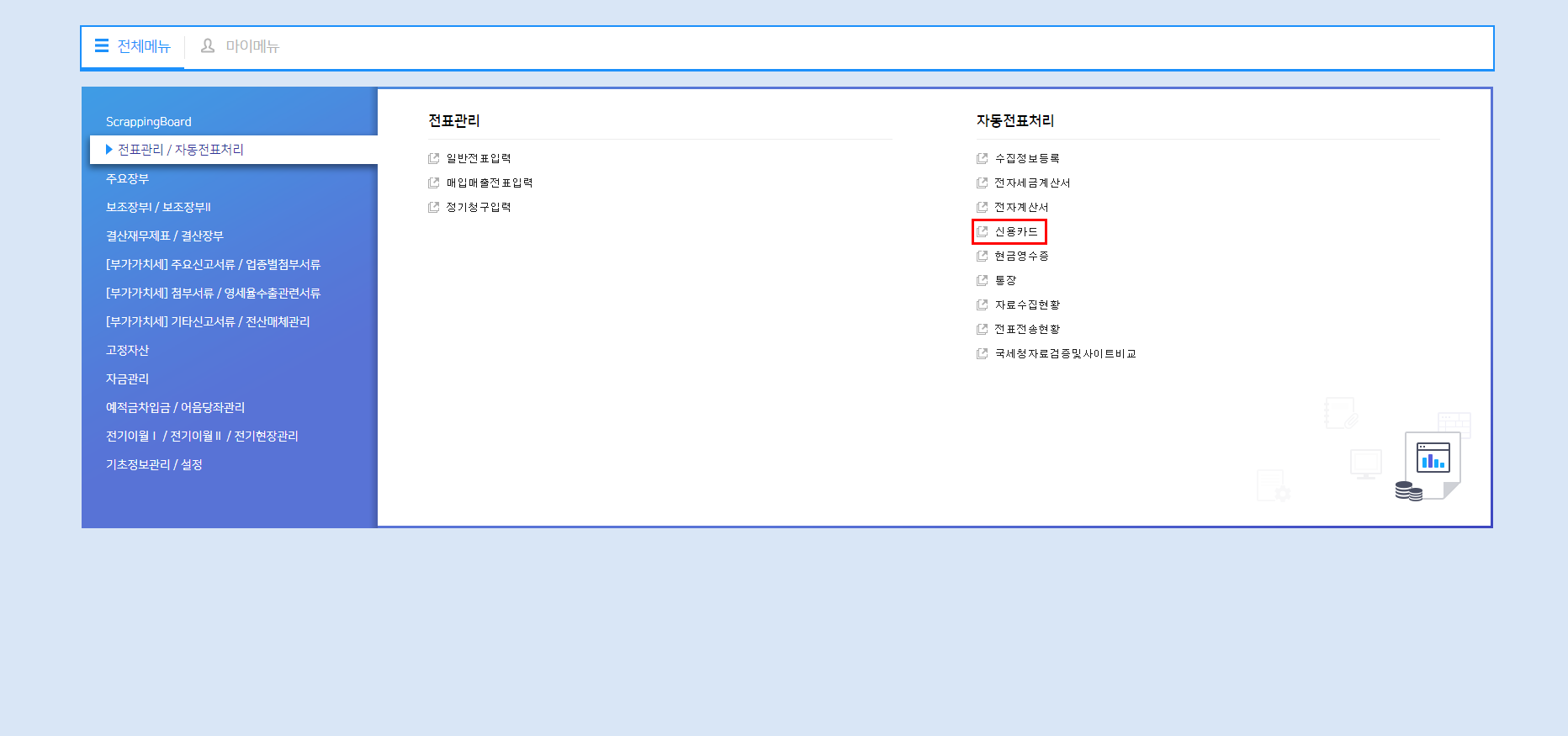This screenshot has height=736, width=1568.
Task: Open 주요장부 sidebar menu
Action: click(127, 179)
